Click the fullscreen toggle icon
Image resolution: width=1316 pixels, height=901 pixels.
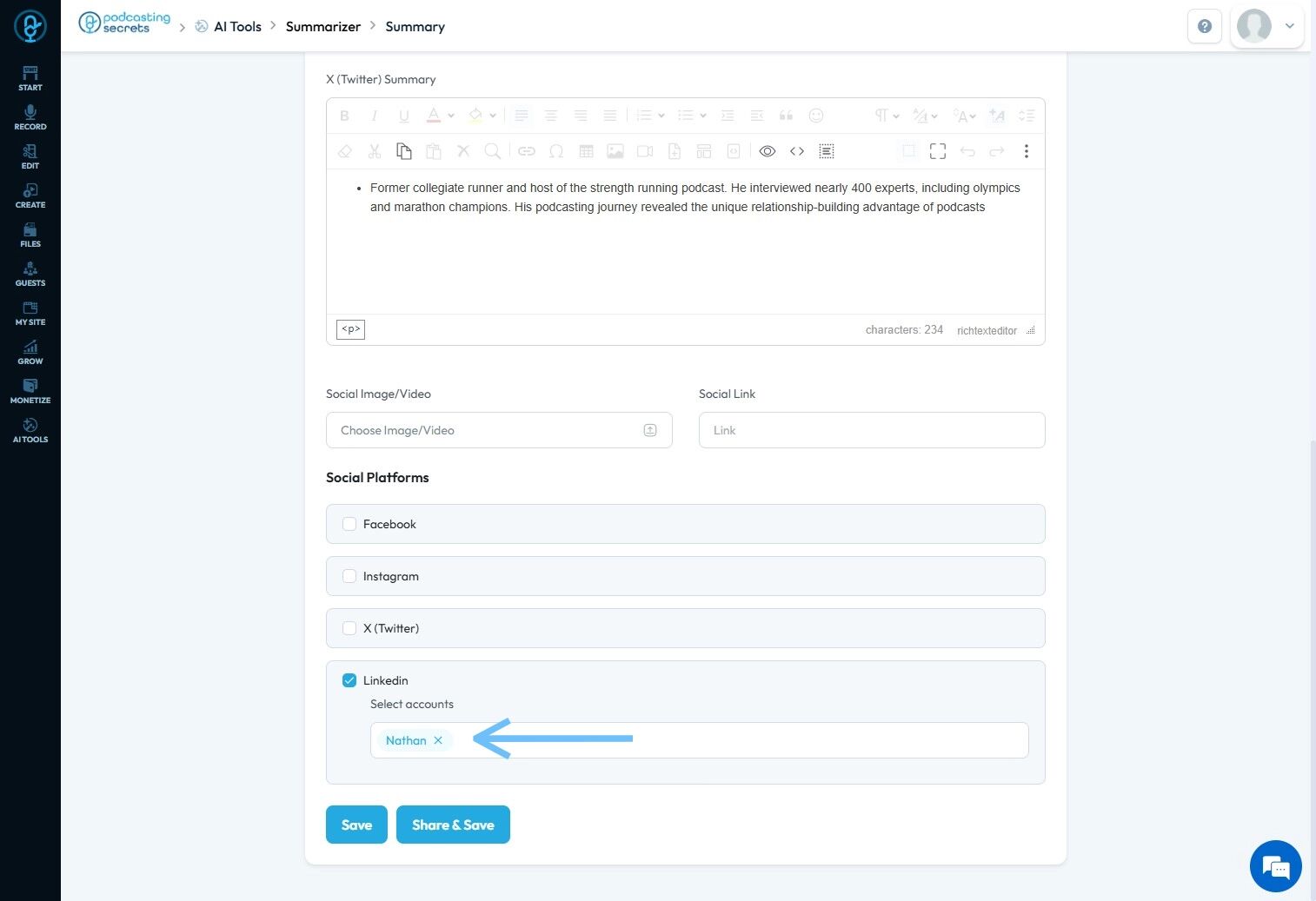tap(937, 151)
